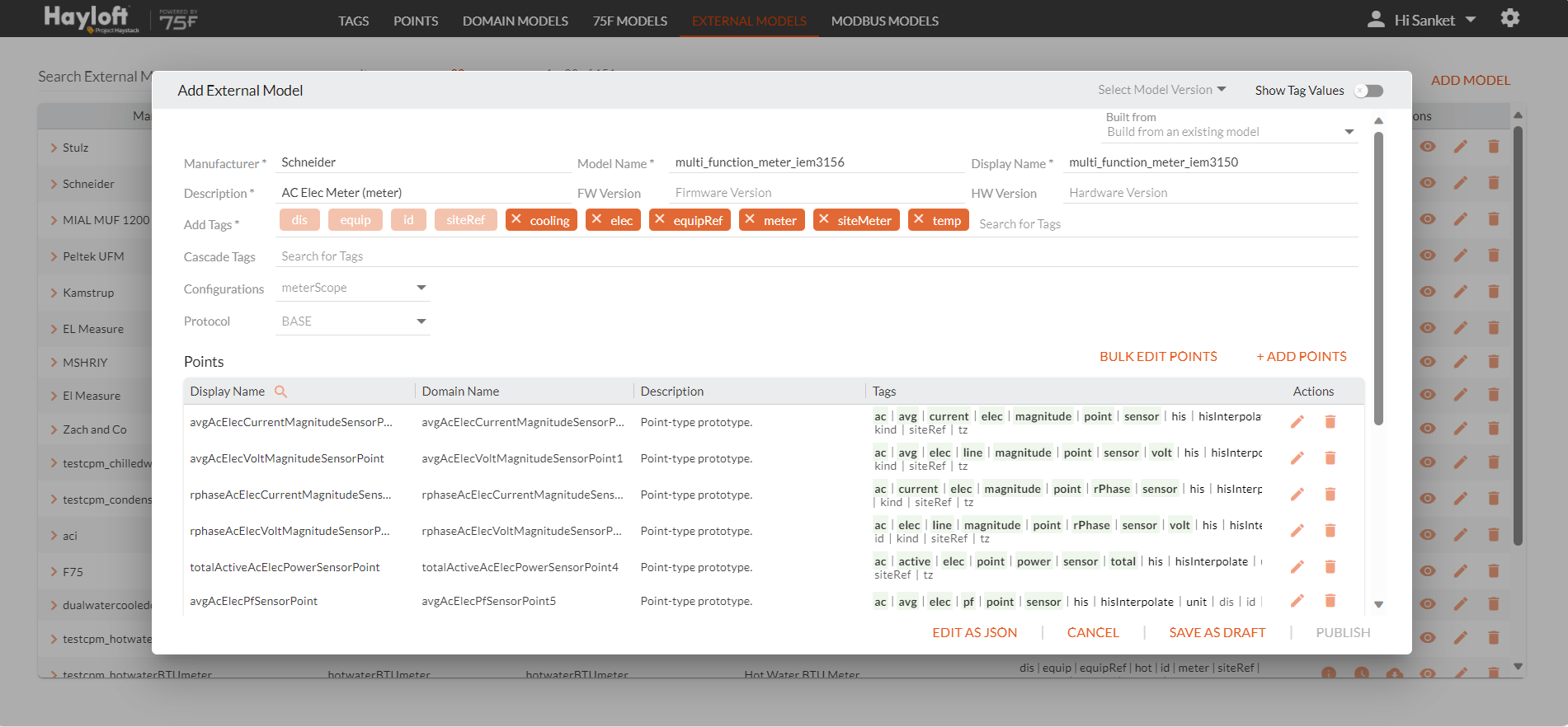The height and width of the screenshot is (727, 1568).
Task: Switch to MODBUS MODELS tab
Action: [x=885, y=21]
